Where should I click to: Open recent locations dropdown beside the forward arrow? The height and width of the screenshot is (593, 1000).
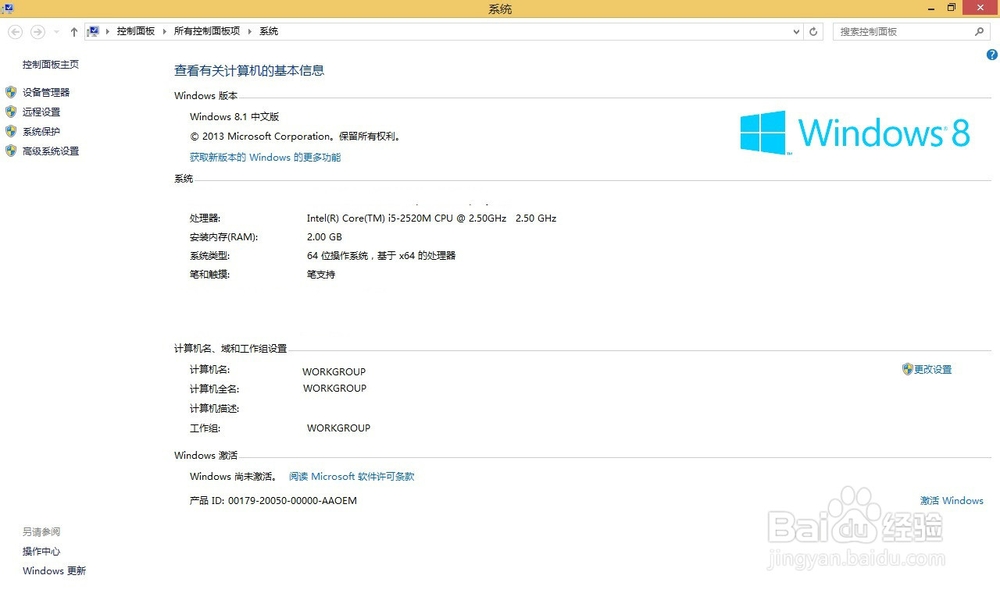click(x=56, y=31)
